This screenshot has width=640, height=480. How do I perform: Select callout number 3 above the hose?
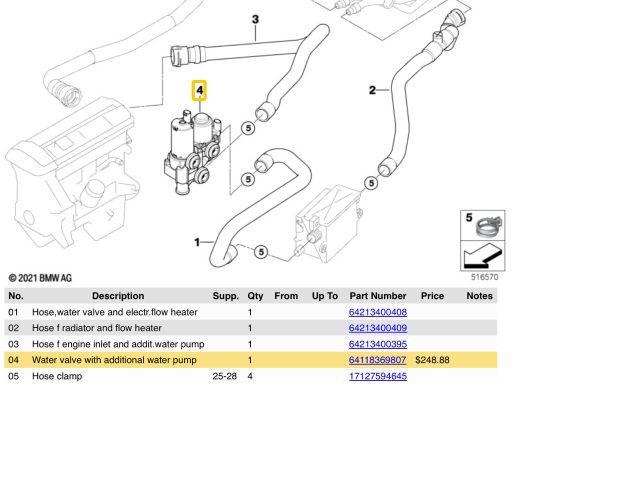255,20
